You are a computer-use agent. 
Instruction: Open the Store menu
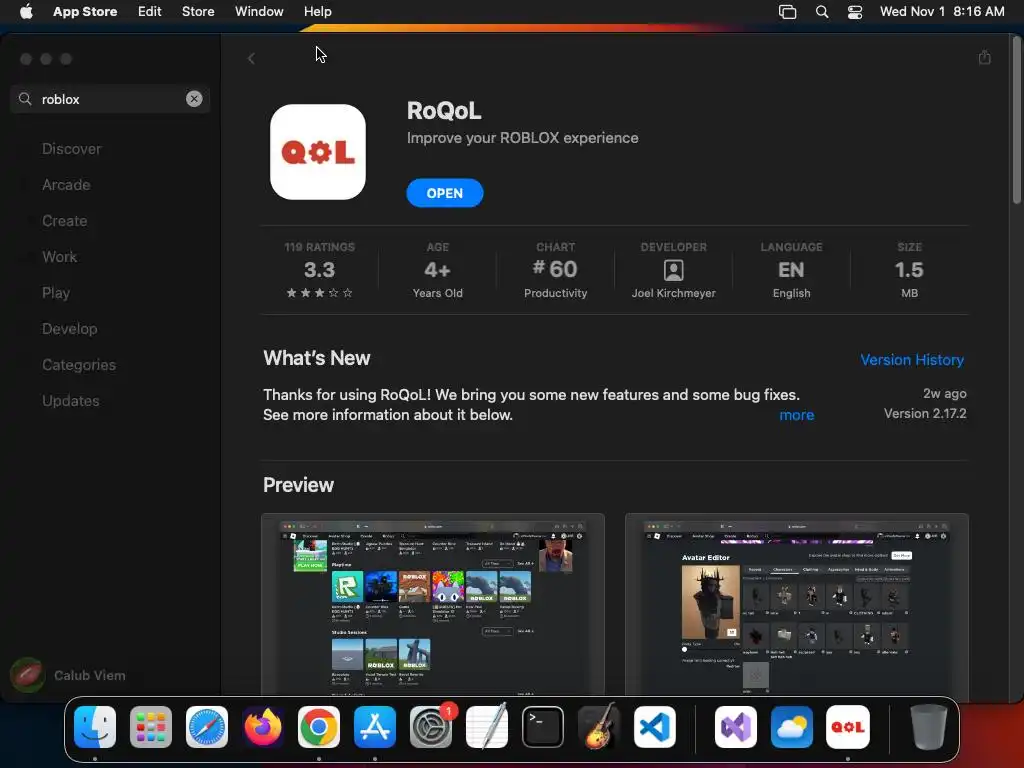tap(198, 11)
